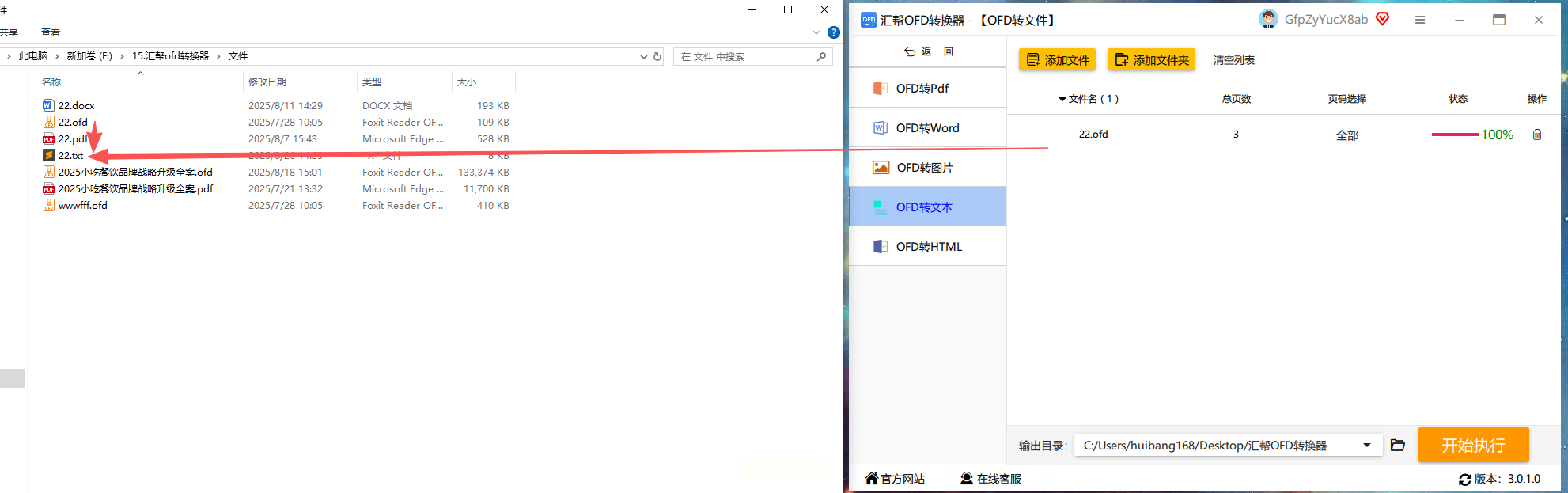Viewport: 1568px width, 493px height.
Task: Click the Sublime icon of 22.txt
Action: coord(49,155)
